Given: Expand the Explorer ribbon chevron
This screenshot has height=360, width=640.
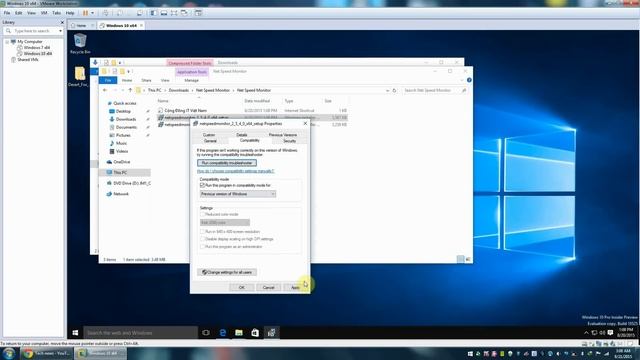Looking at the screenshot, I should click(x=462, y=80).
